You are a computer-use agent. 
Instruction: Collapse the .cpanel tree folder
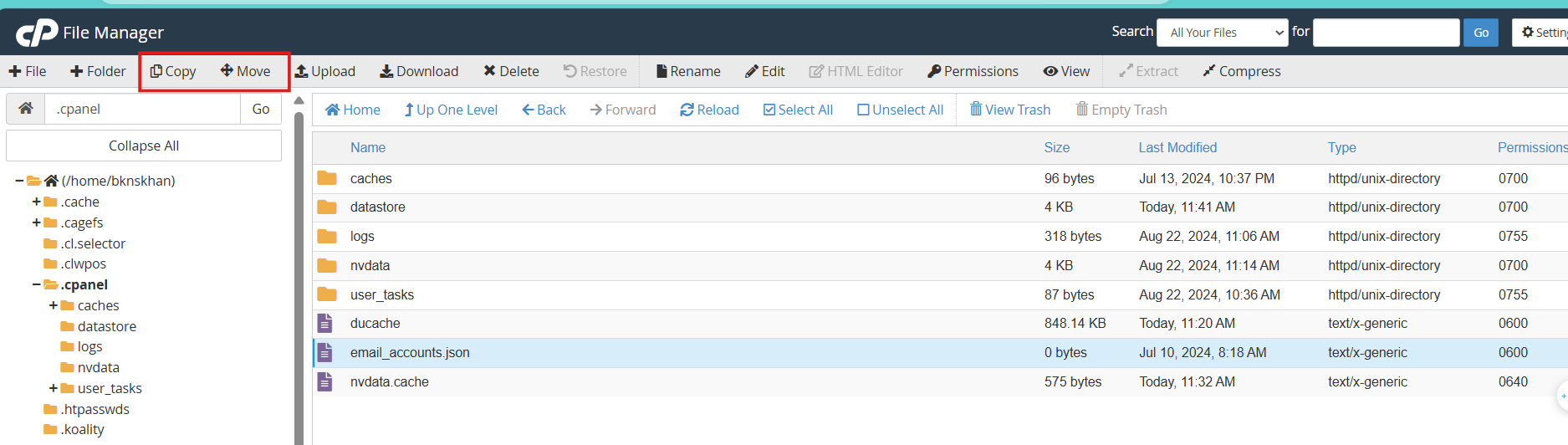tap(36, 284)
